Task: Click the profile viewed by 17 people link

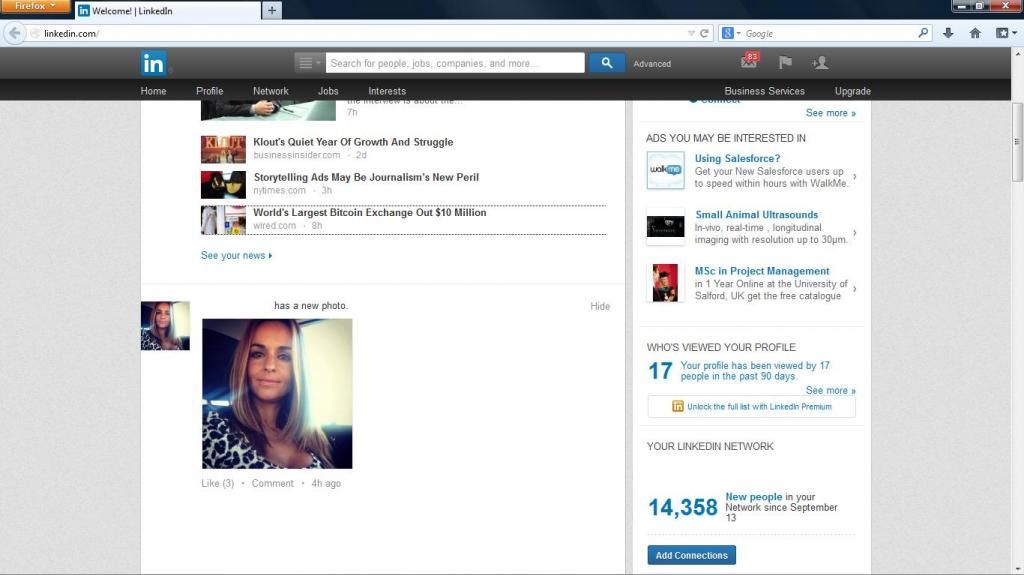Action: (755, 370)
